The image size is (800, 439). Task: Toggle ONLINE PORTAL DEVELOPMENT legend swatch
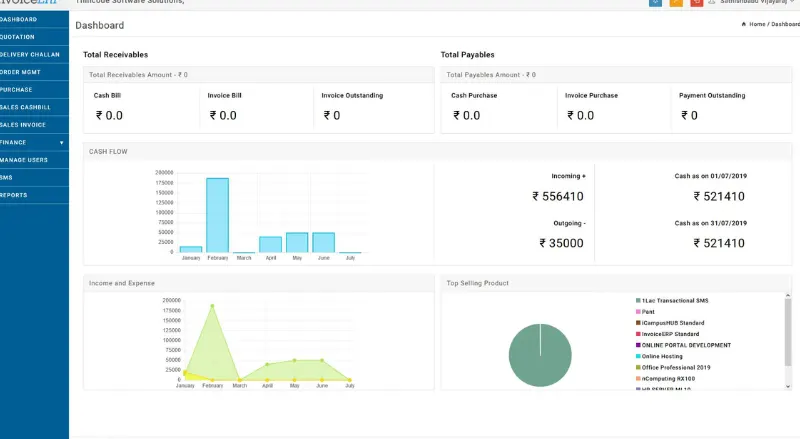[x=638, y=346]
